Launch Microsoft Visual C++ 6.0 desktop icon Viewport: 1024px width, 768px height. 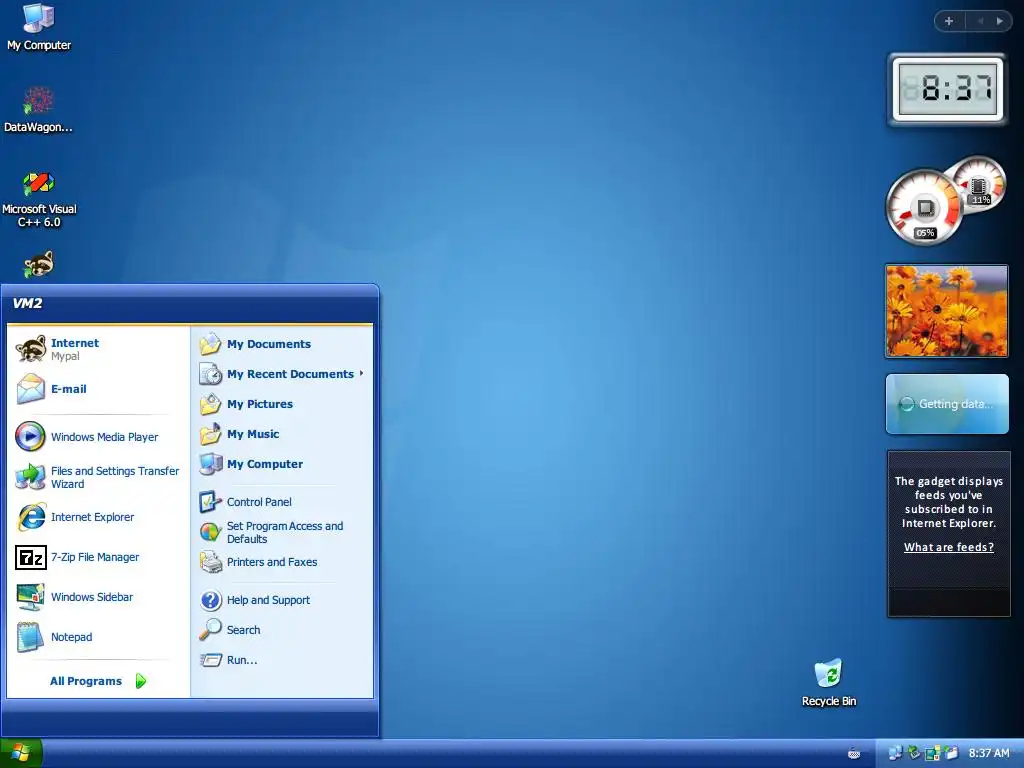click(39, 199)
